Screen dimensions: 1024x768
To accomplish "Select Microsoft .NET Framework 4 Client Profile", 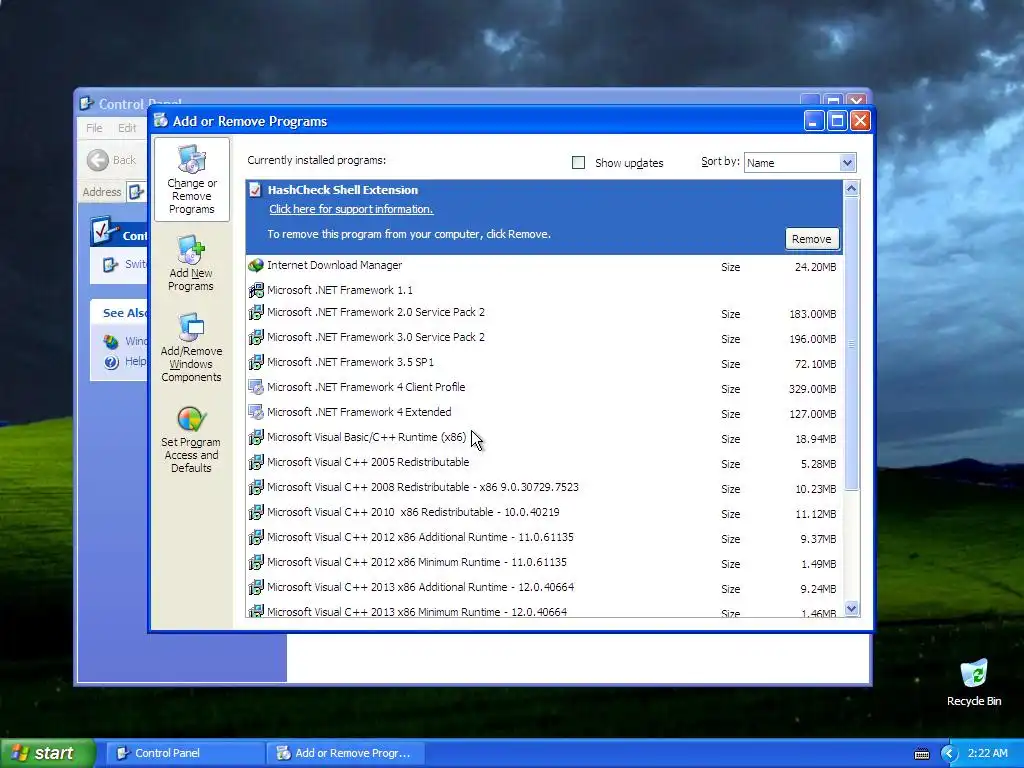I will 545,387.
